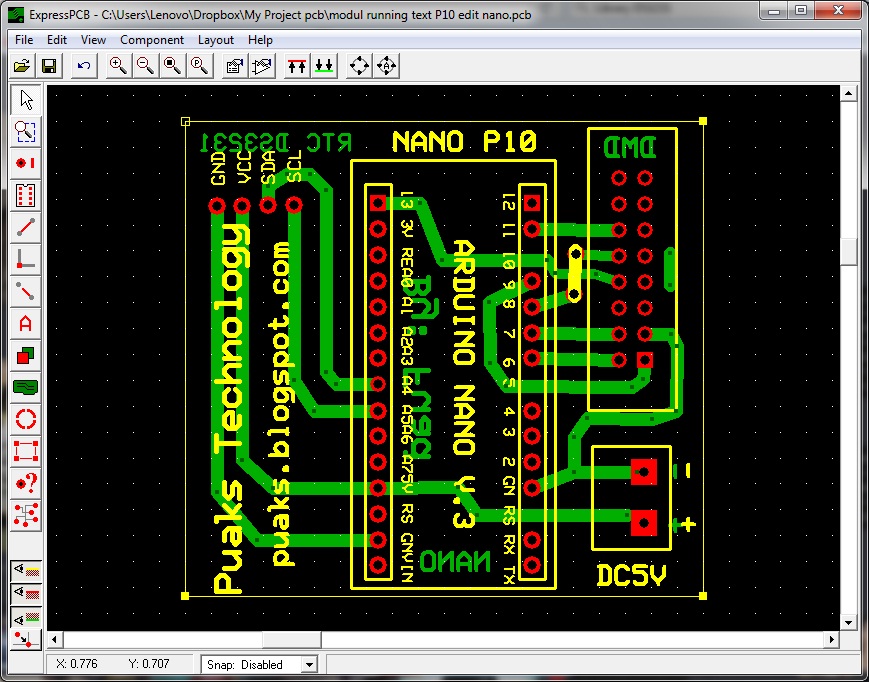
Task: Choose the place circle tool
Action: coord(24,419)
